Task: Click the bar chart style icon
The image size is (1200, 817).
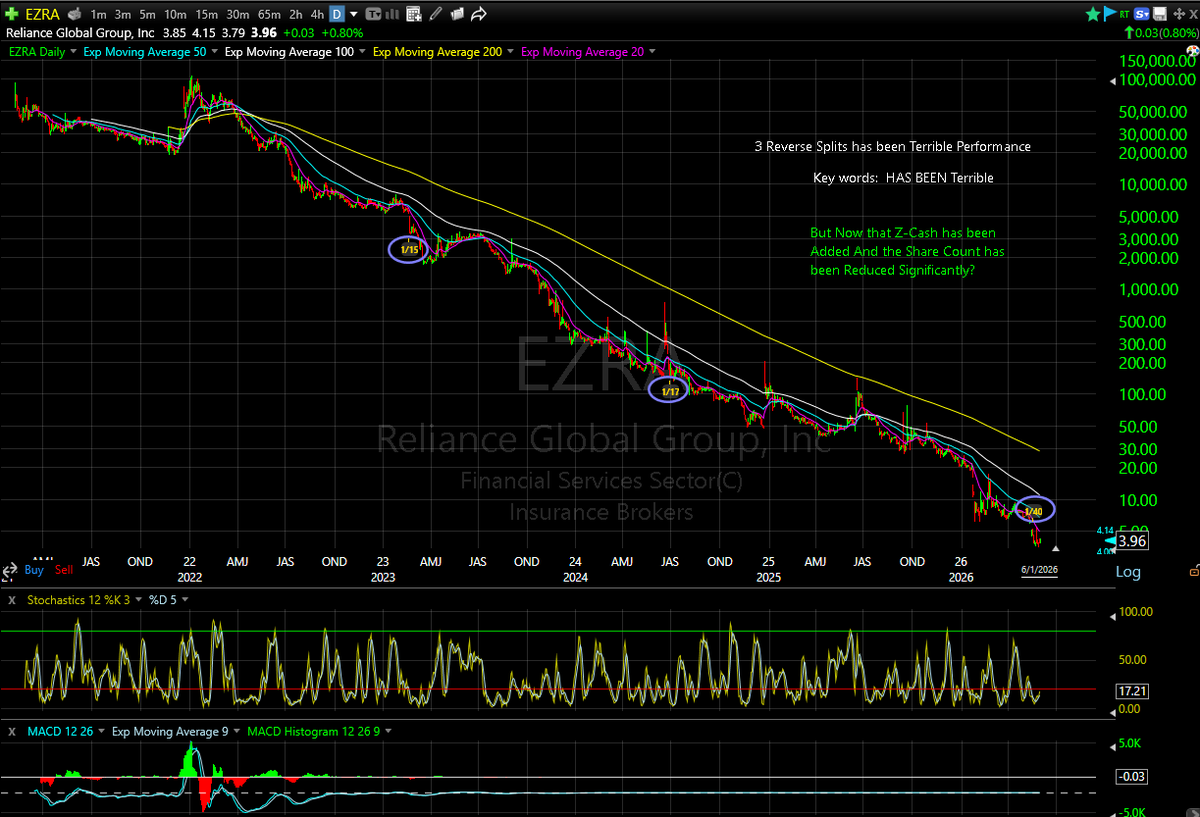Action: (392, 14)
